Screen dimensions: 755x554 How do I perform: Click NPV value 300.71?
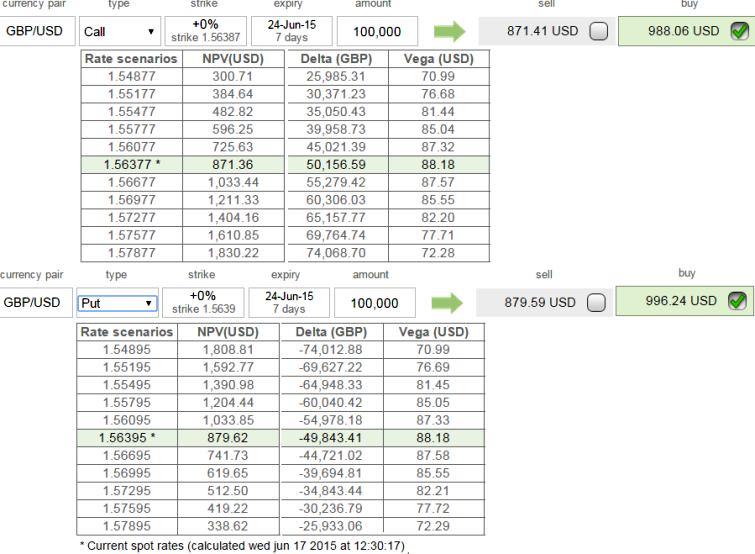(233, 77)
